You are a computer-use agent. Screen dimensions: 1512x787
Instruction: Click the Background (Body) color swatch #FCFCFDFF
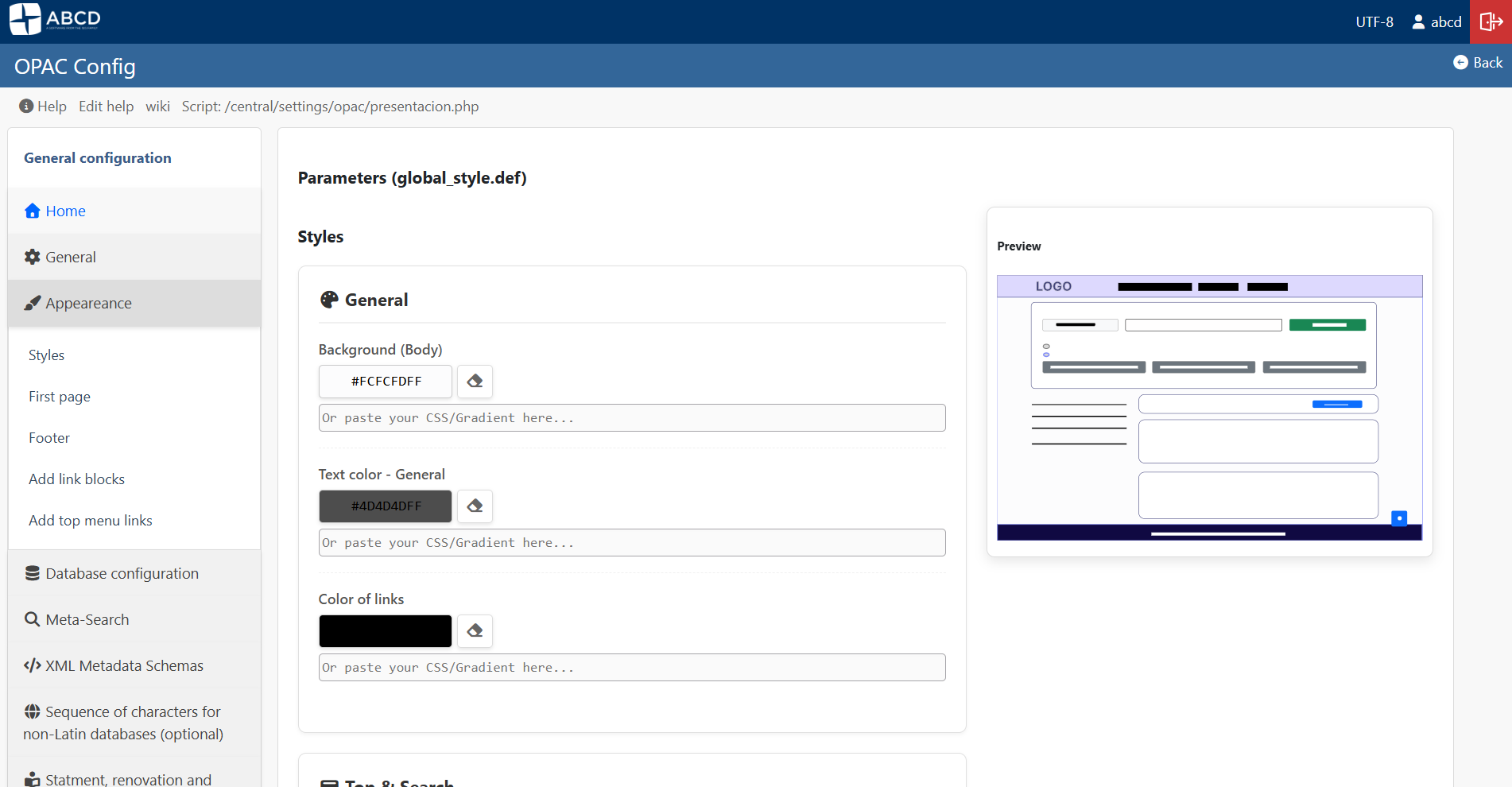[x=386, y=382]
